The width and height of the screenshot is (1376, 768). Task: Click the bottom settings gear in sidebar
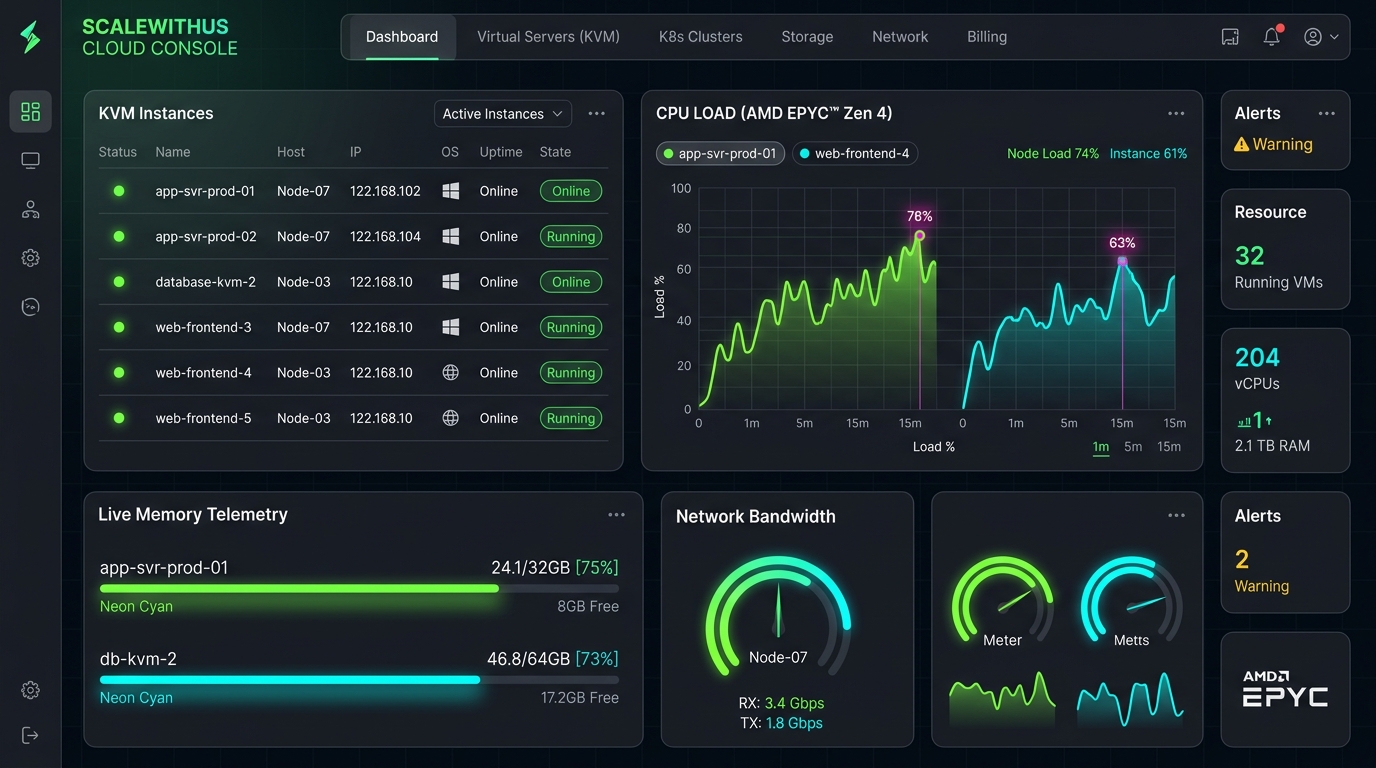click(31, 690)
